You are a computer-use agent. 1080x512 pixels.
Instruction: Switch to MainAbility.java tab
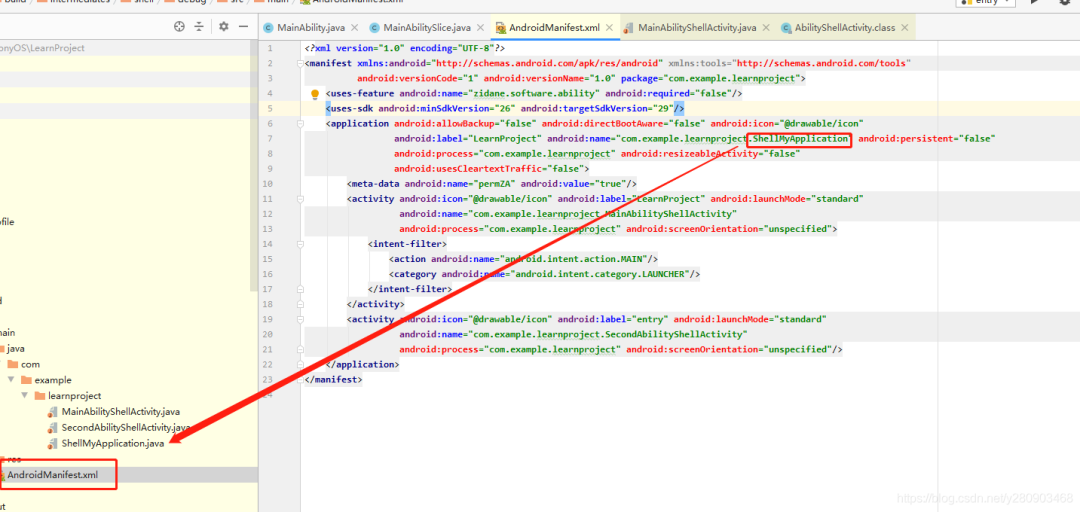[x=311, y=28]
